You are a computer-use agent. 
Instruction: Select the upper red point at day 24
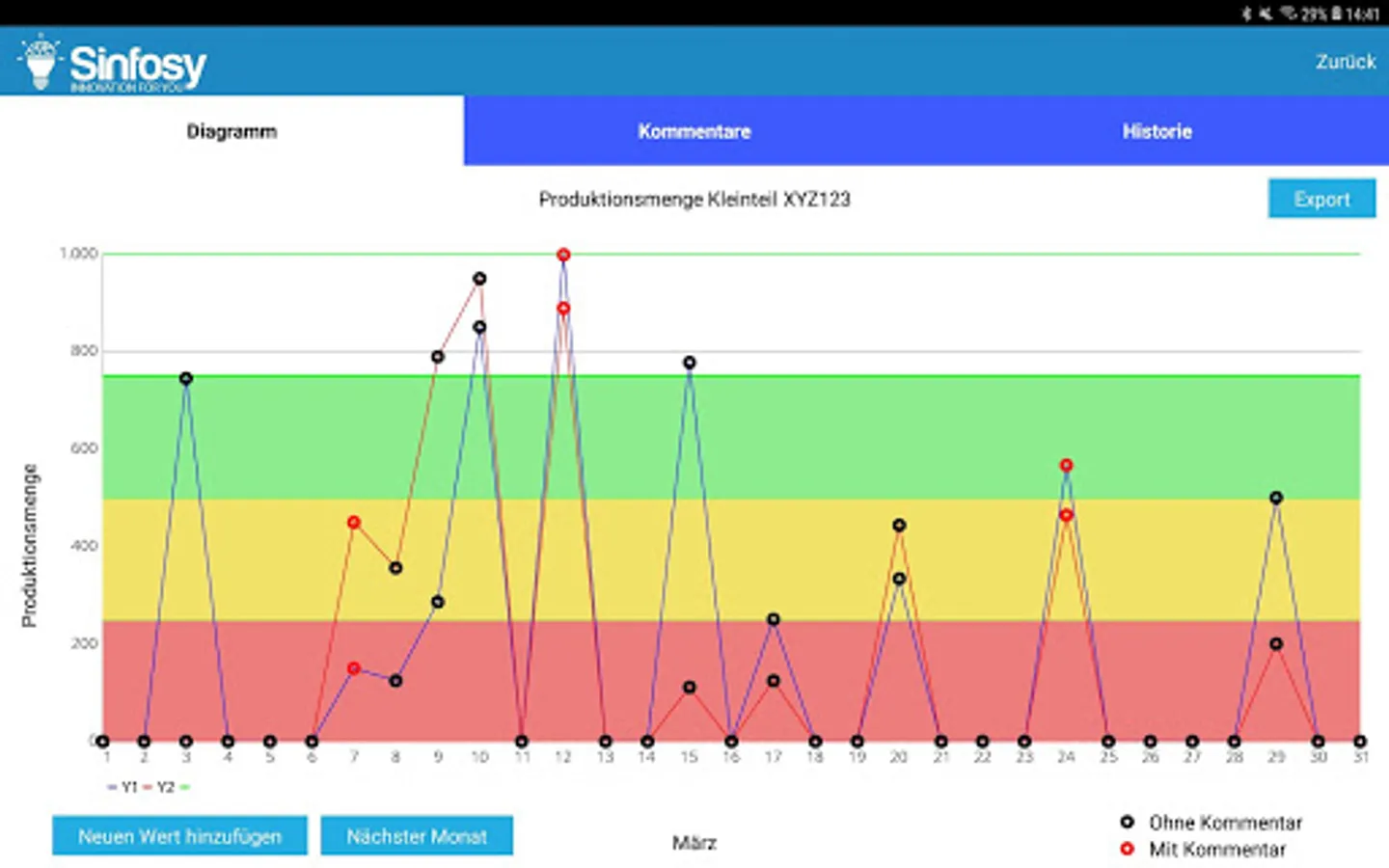tap(1066, 465)
